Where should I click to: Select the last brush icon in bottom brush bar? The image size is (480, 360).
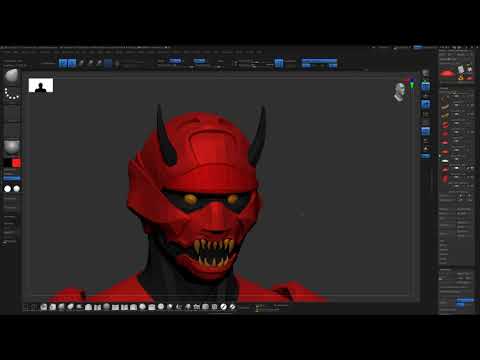(x=232, y=307)
